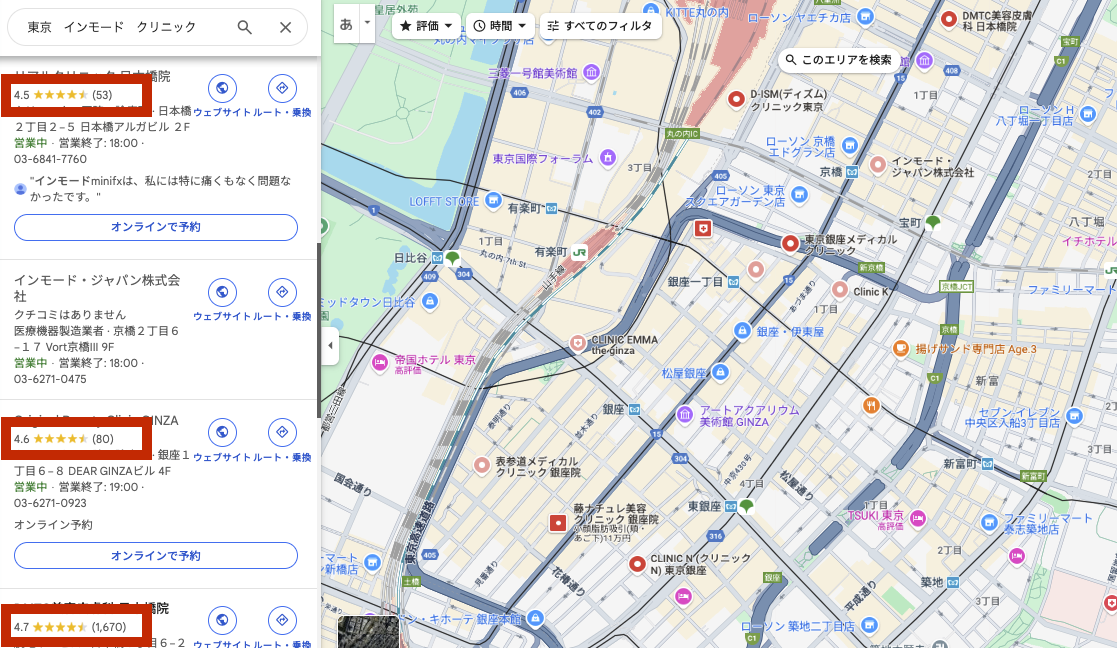1117x648 pixels.
Task: Open website icon for the 4.7-rated clinic
Action: point(222,620)
